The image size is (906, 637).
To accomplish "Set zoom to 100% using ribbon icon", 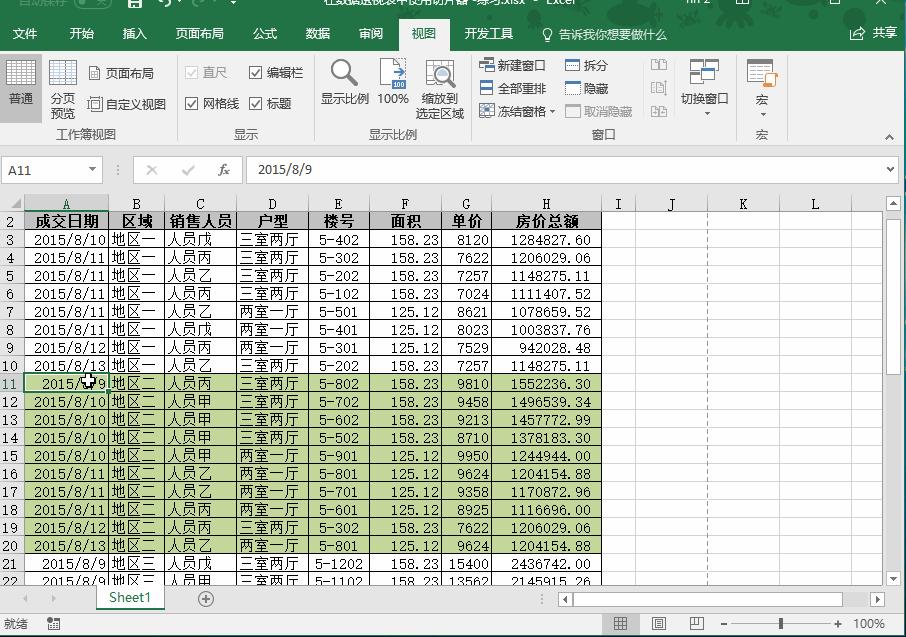I will pos(393,80).
